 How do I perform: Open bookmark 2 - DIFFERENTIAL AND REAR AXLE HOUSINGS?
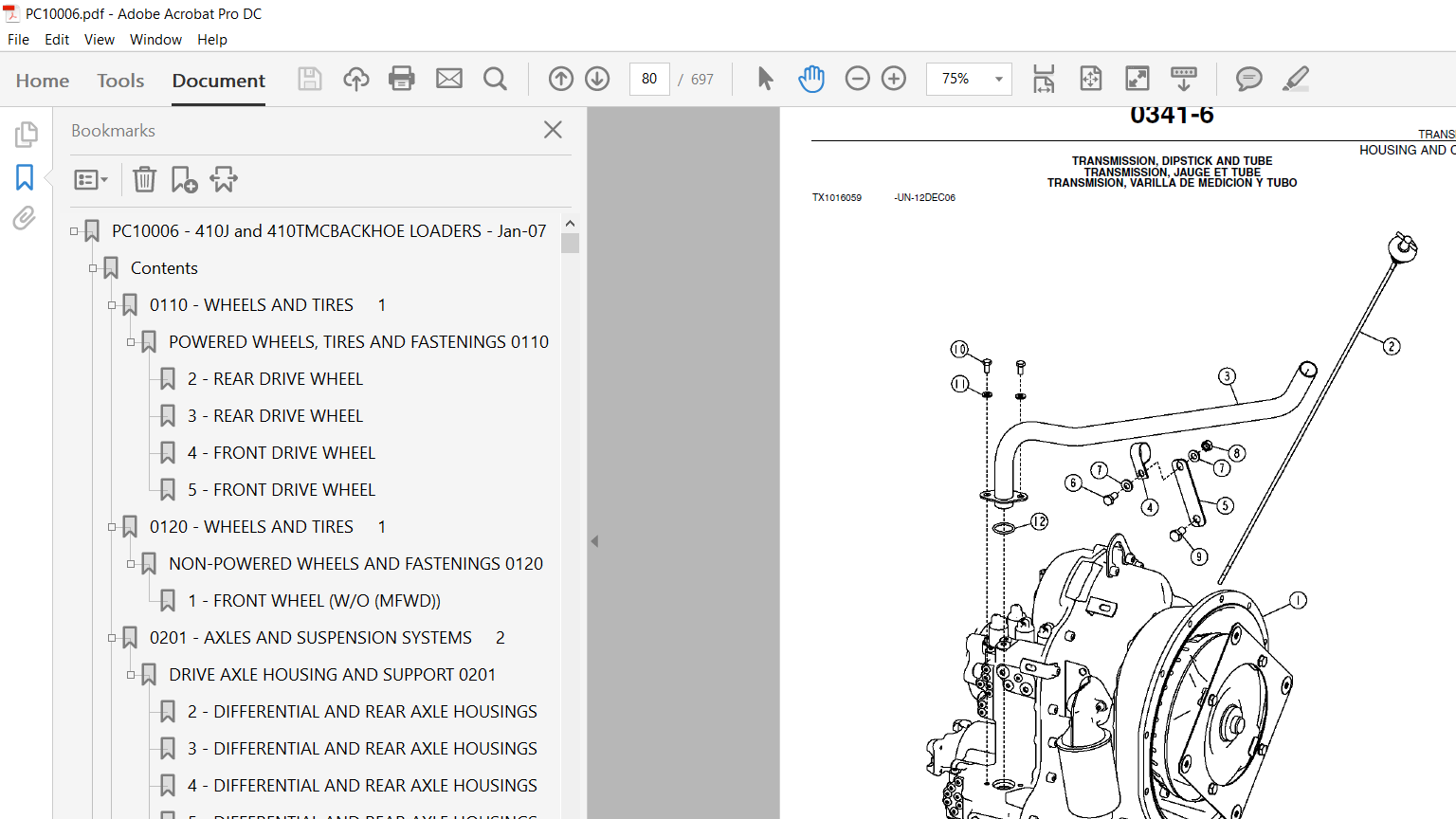point(362,712)
